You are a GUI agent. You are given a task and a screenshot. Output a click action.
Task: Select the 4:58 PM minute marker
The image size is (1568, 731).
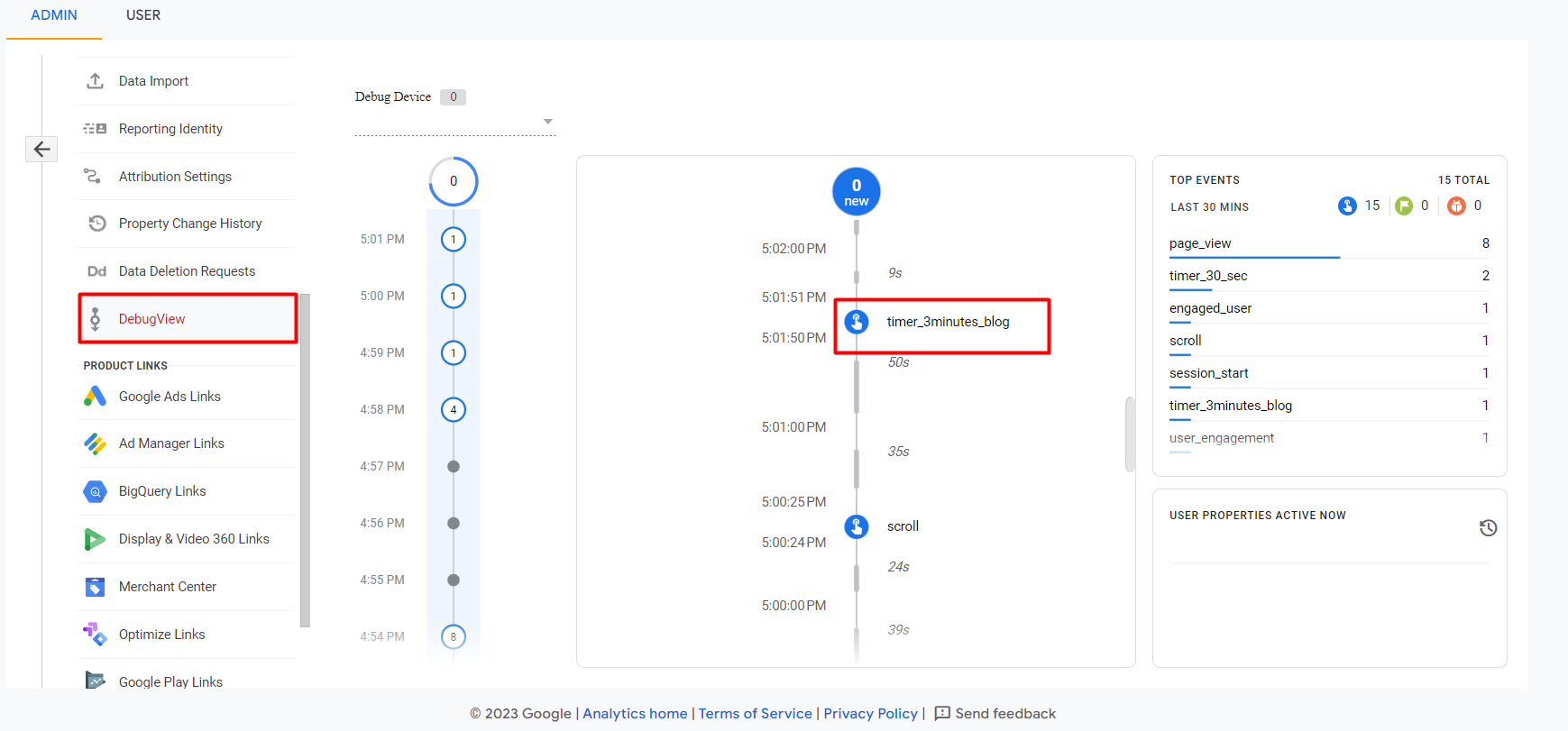pos(454,410)
